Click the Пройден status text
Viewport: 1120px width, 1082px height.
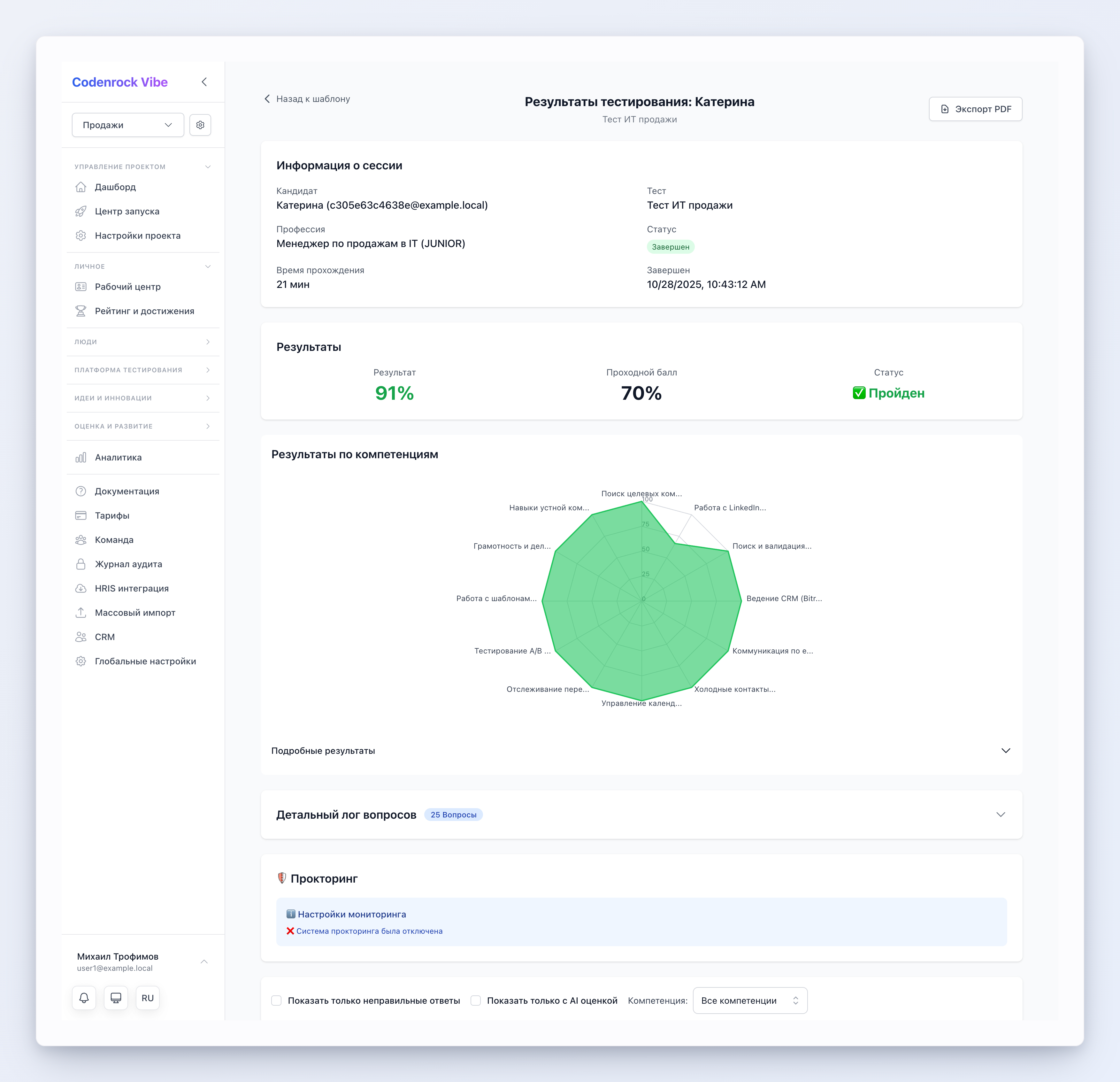[x=889, y=393]
